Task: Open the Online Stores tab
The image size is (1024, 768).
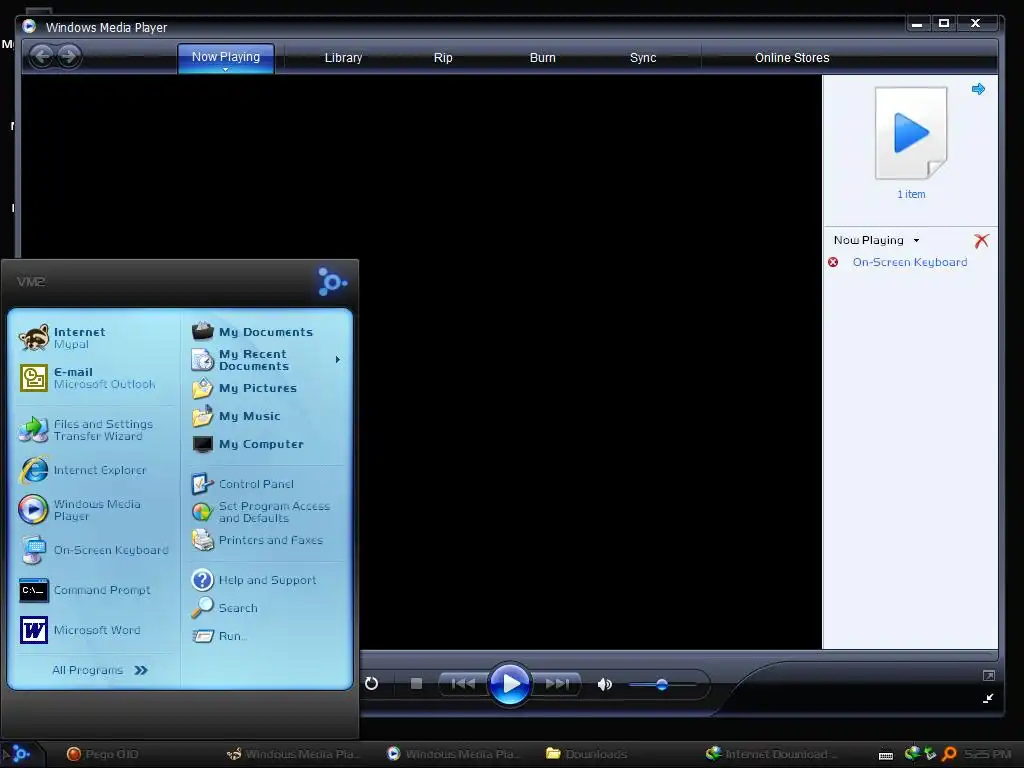Action: 792,57
